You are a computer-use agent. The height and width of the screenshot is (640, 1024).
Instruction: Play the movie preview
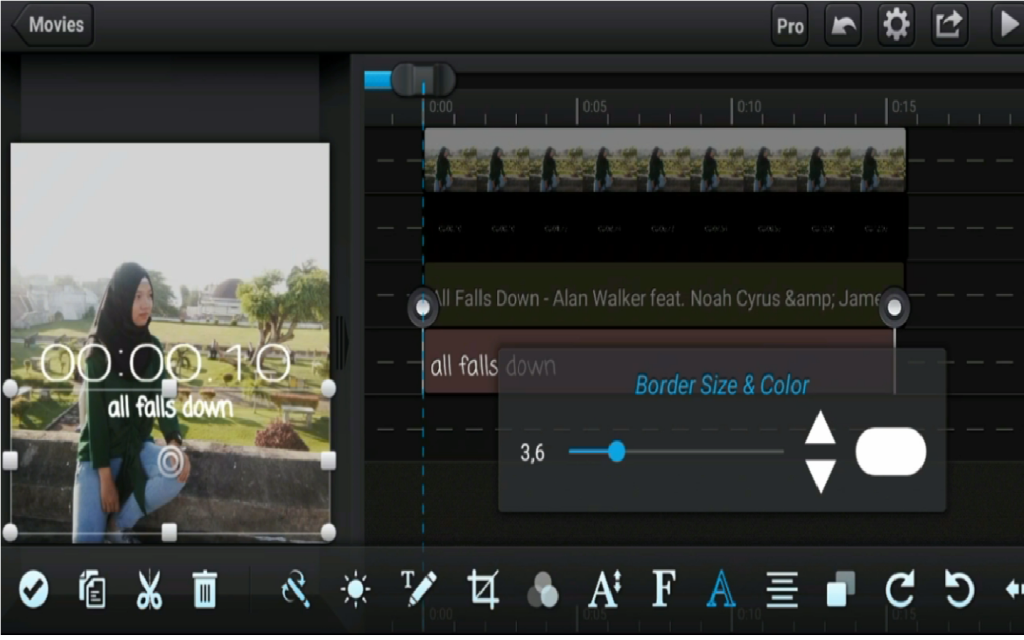coord(1007,25)
